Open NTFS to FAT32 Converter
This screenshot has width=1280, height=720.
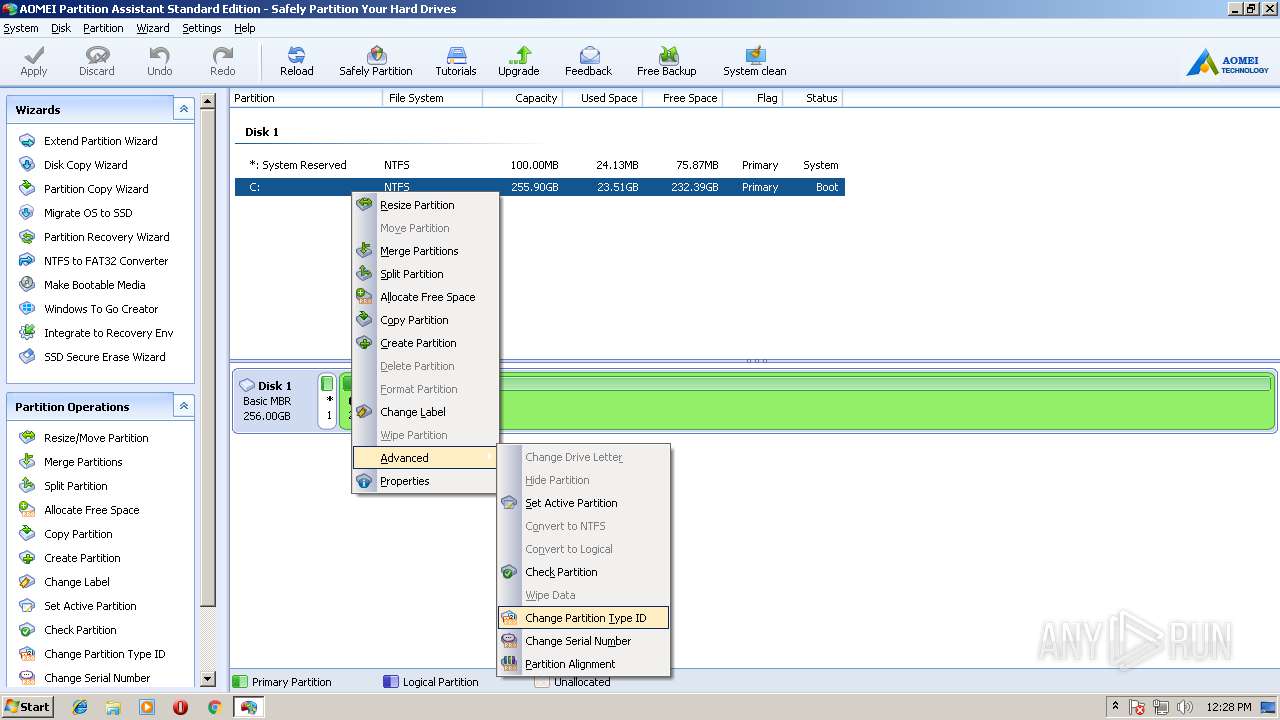(105, 261)
